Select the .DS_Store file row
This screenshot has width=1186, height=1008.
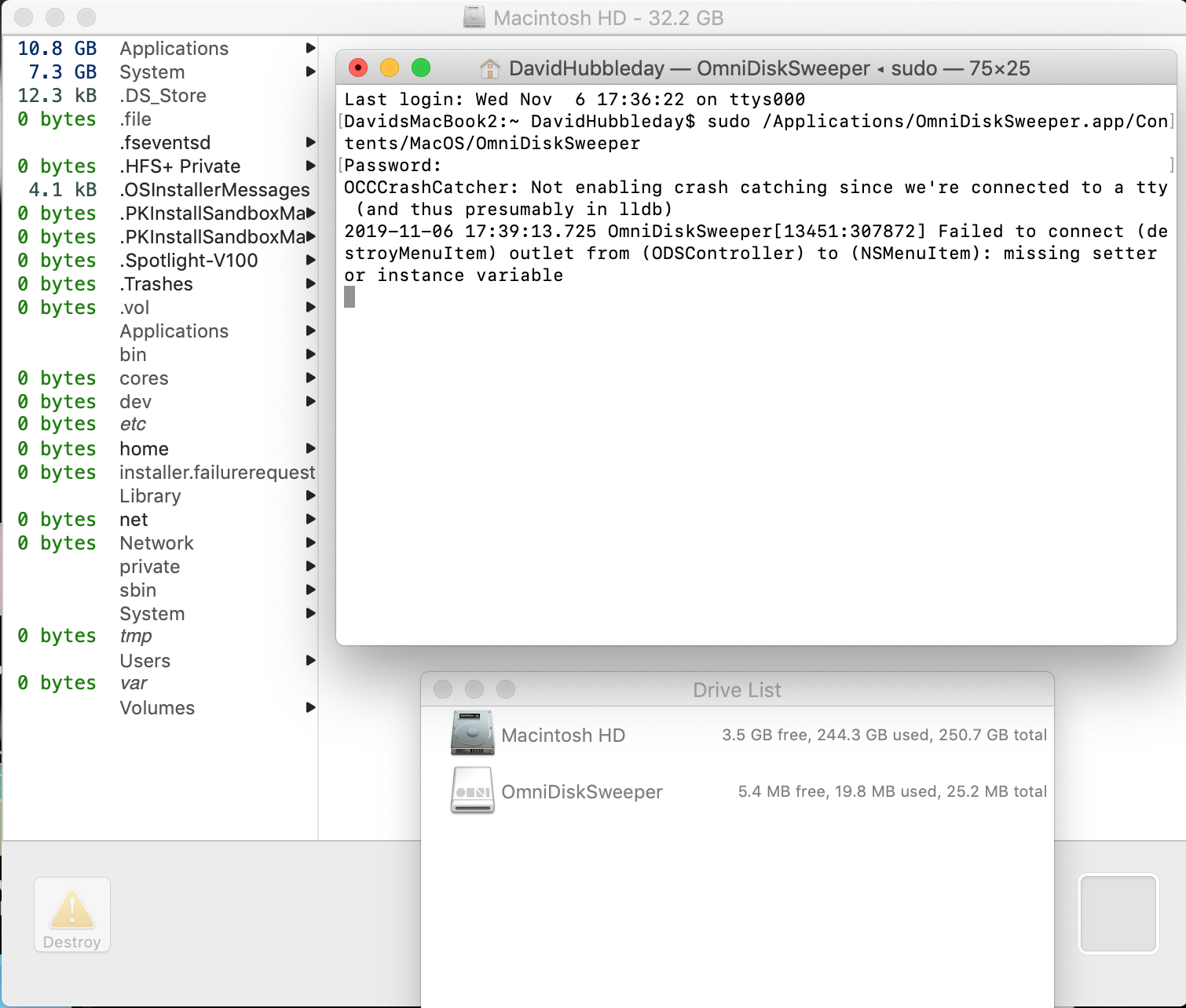pos(160,95)
